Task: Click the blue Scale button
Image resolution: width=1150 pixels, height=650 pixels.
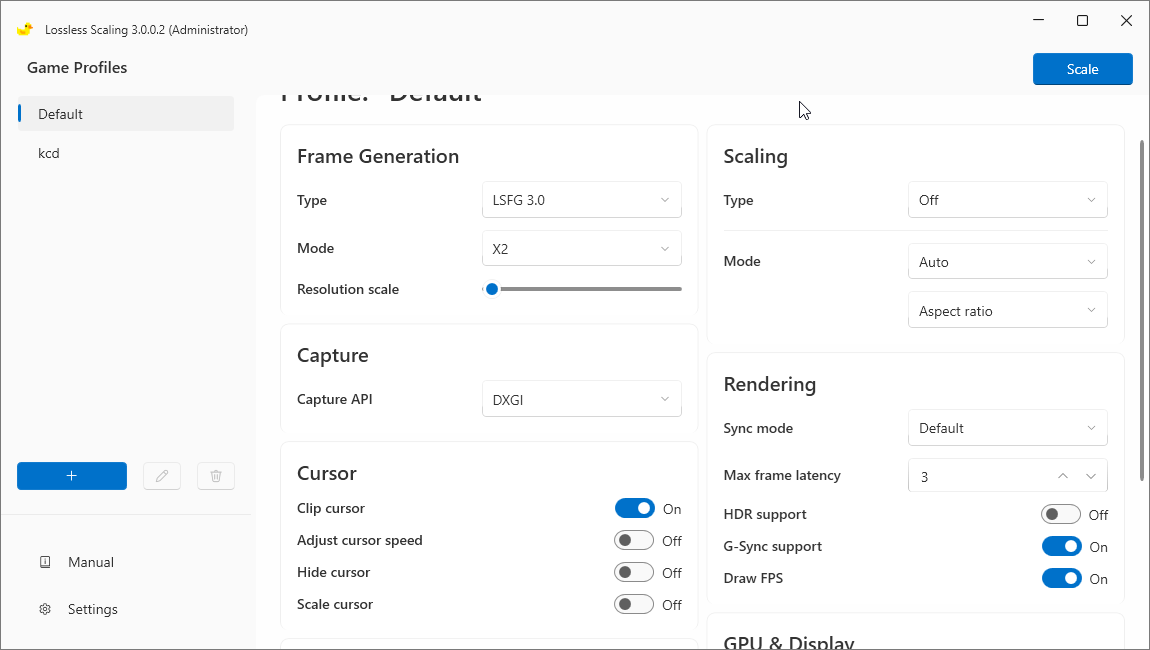Action: point(1083,69)
